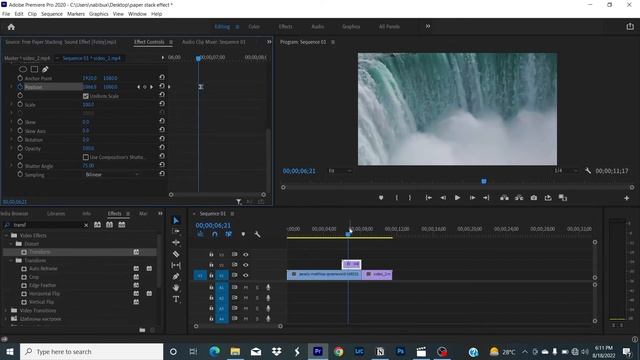Screen dimensions: 640x360
Task: Select the Type tool
Action: (176, 299)
